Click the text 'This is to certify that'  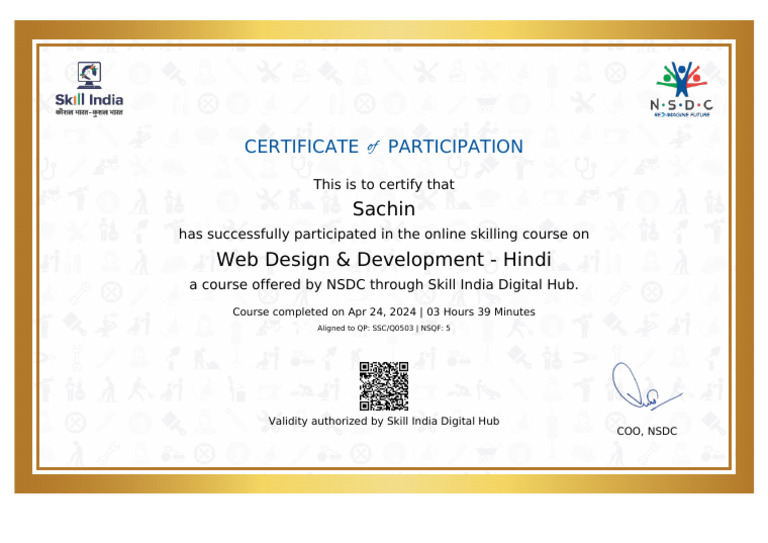(384, 185)
